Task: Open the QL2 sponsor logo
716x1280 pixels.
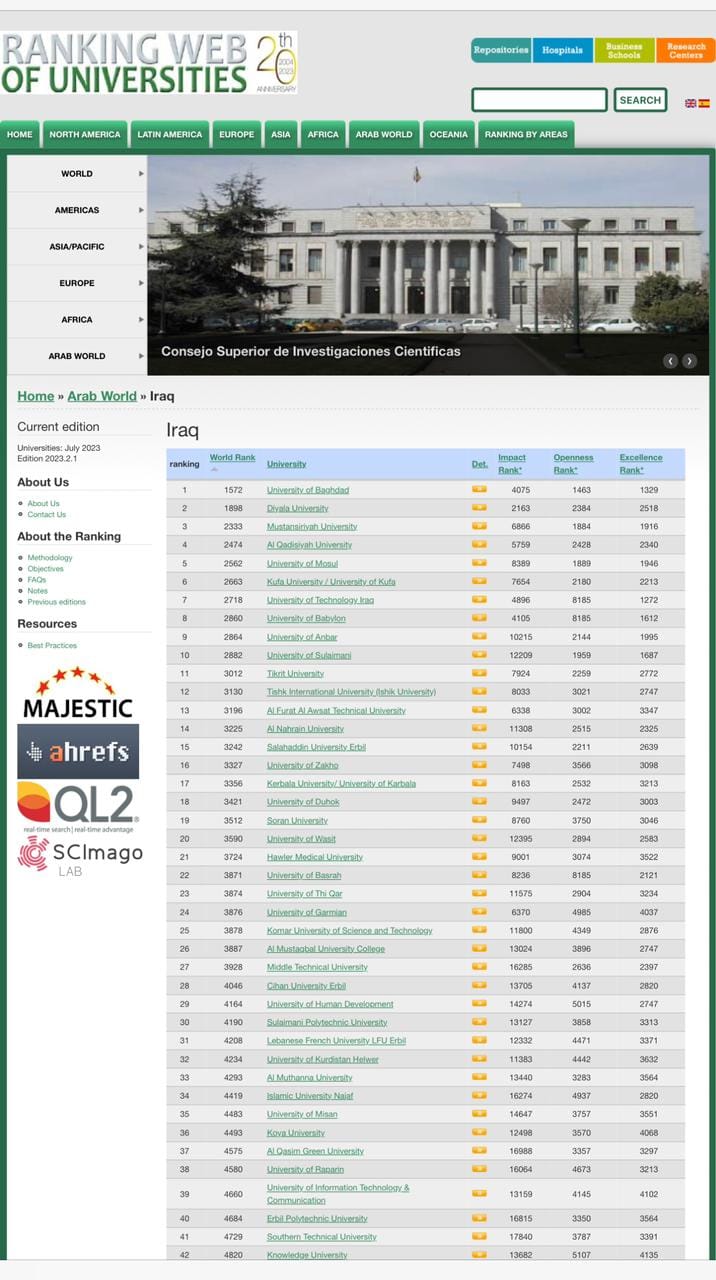Action: pyautogui.click(x=78, y=808)
